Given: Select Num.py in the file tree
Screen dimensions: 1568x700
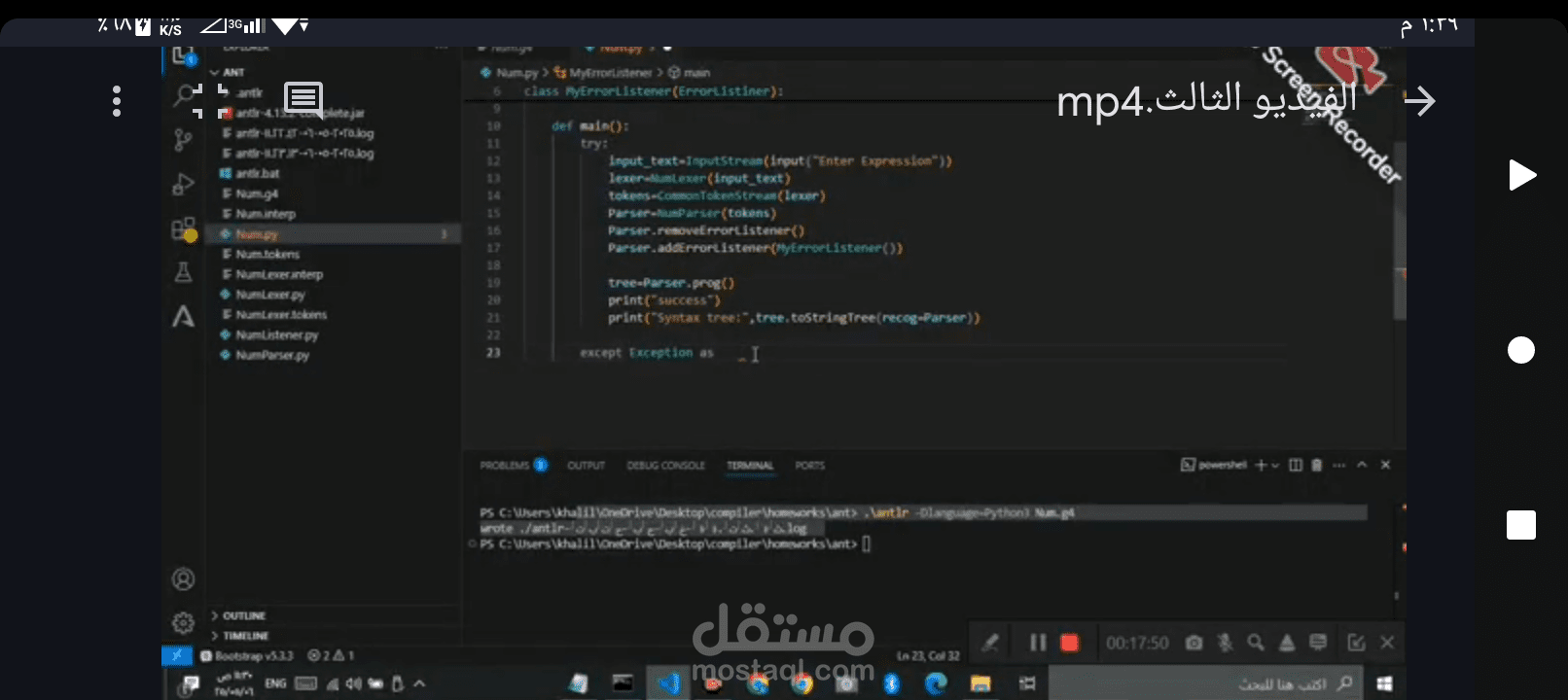Looking at the screenshot, I should pyautogui.click(x=333, y=234).
